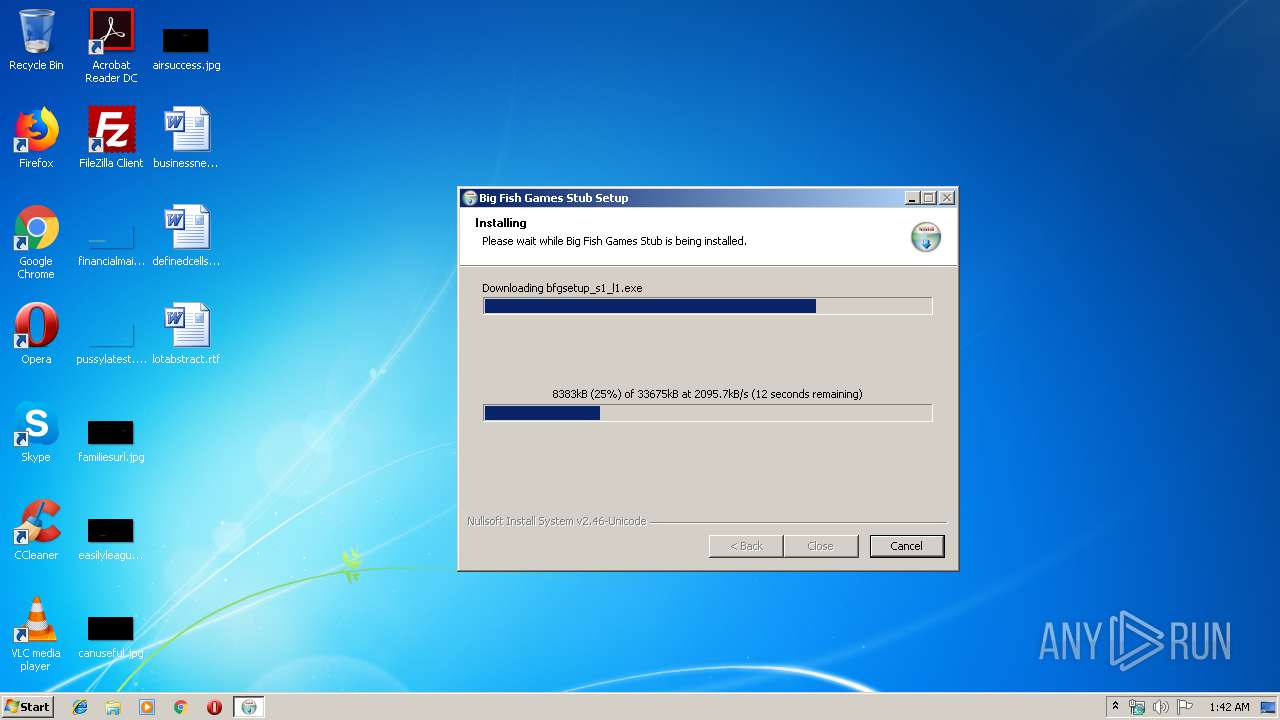Click 'Nullsoft Install System v2.46-Unicode' text
This screenshot has height=720, width=1280.
click(x=556, y=521)
